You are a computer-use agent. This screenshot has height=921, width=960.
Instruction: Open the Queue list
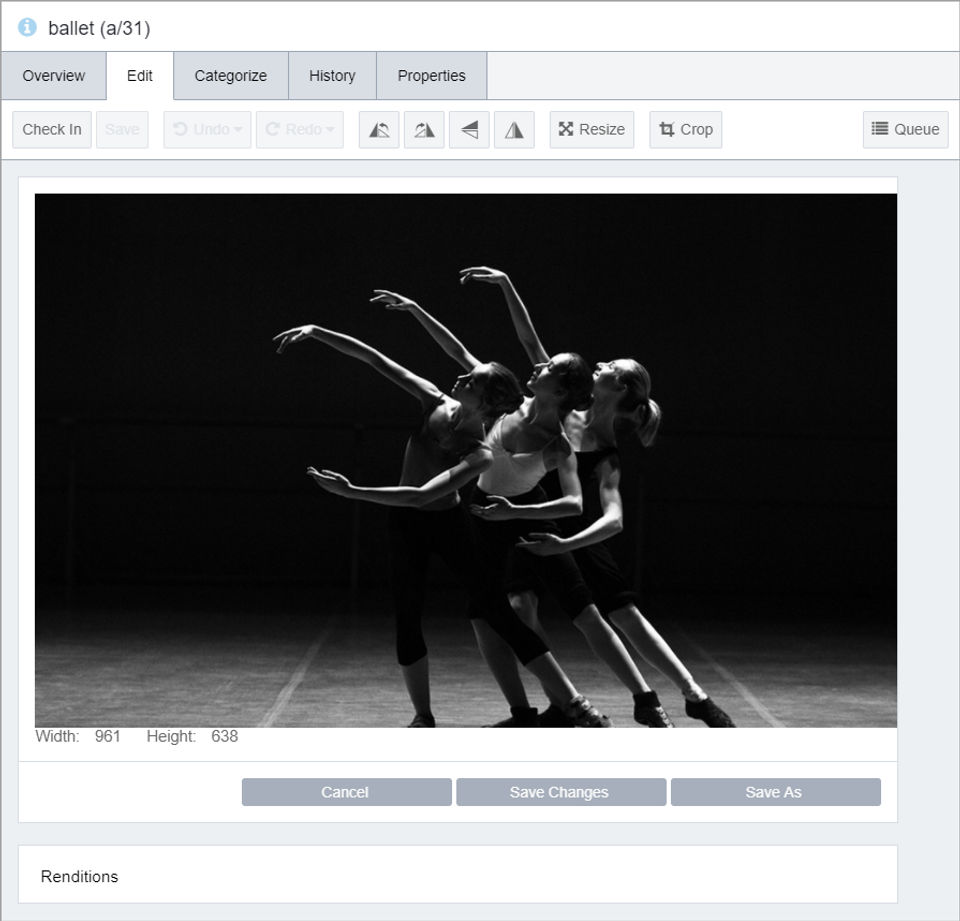906,130
